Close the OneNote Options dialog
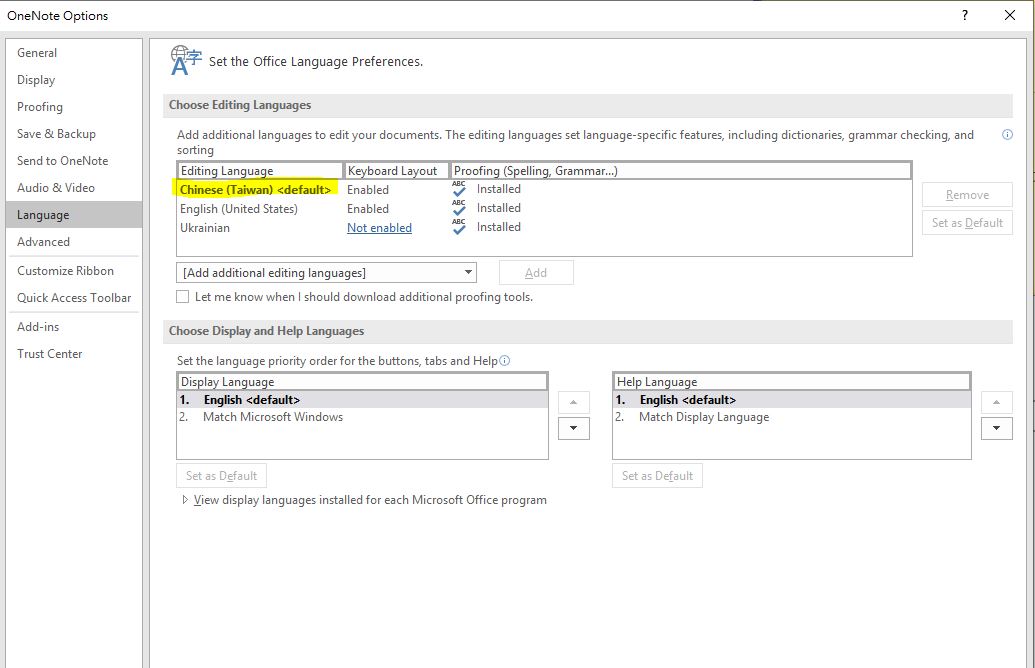Screen dimensions: 1035x668 [1010, 15]
